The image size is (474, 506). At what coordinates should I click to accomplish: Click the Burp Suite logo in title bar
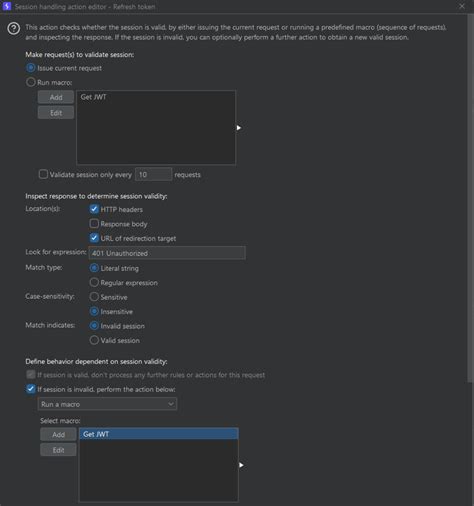(x=7, y=6)
